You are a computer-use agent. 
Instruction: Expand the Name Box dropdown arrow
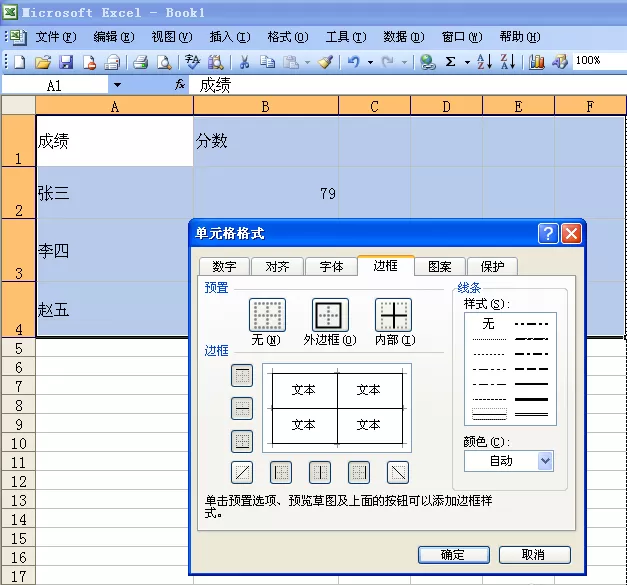[x=117, y=85]
